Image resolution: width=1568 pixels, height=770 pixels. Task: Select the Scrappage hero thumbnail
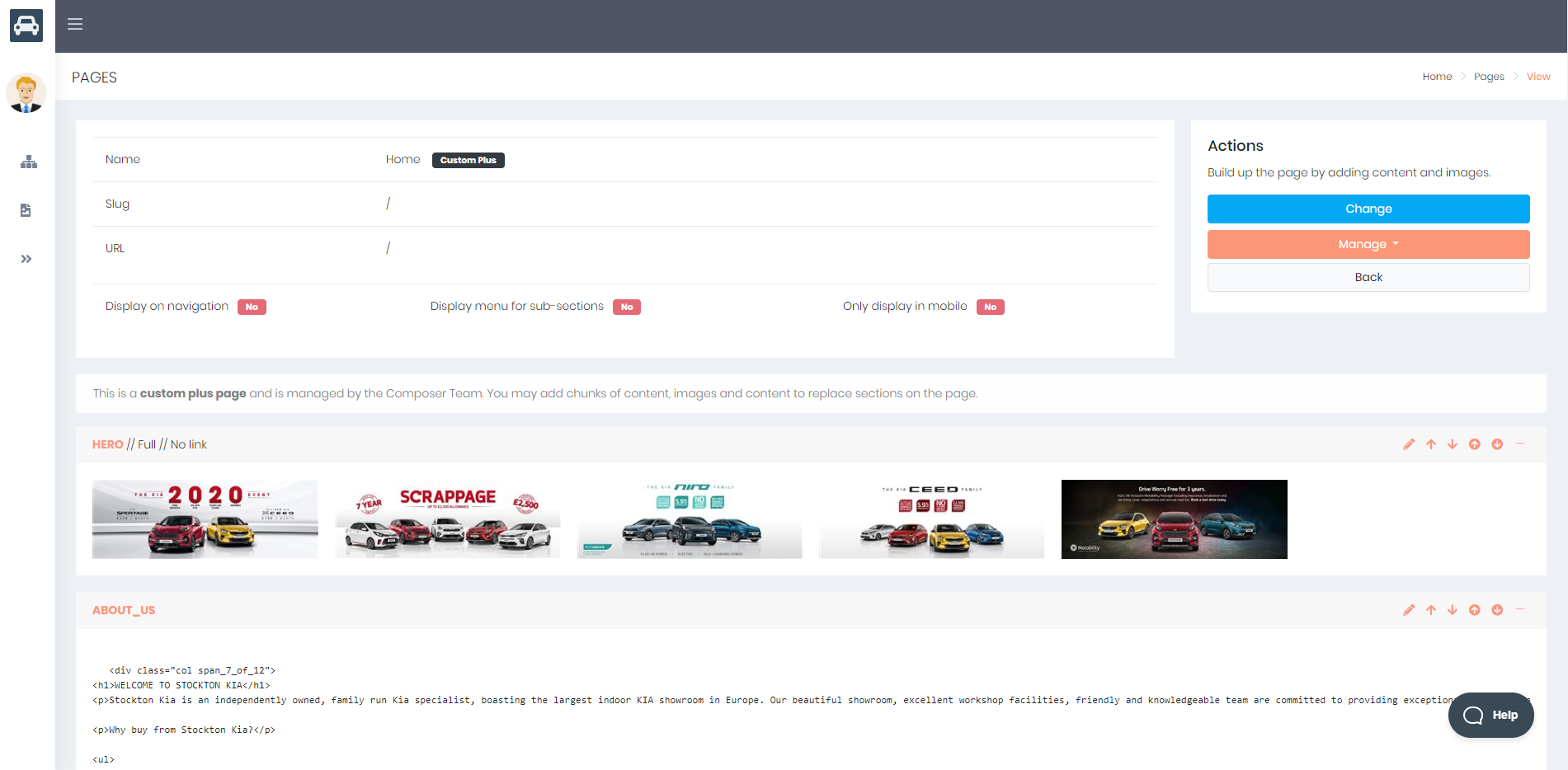click(x=448, y=519)
